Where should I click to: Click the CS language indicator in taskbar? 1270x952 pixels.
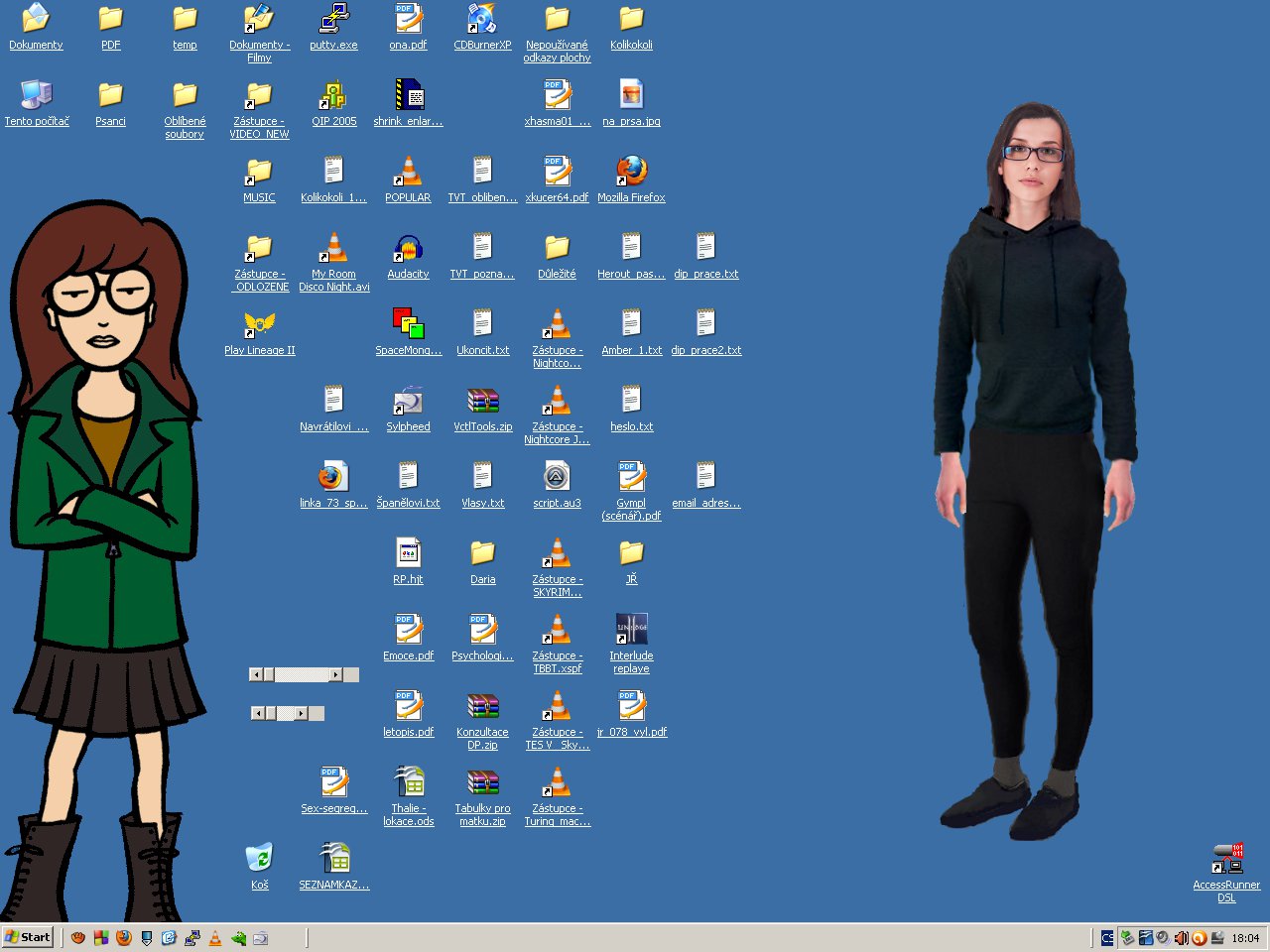(1107, 937)
